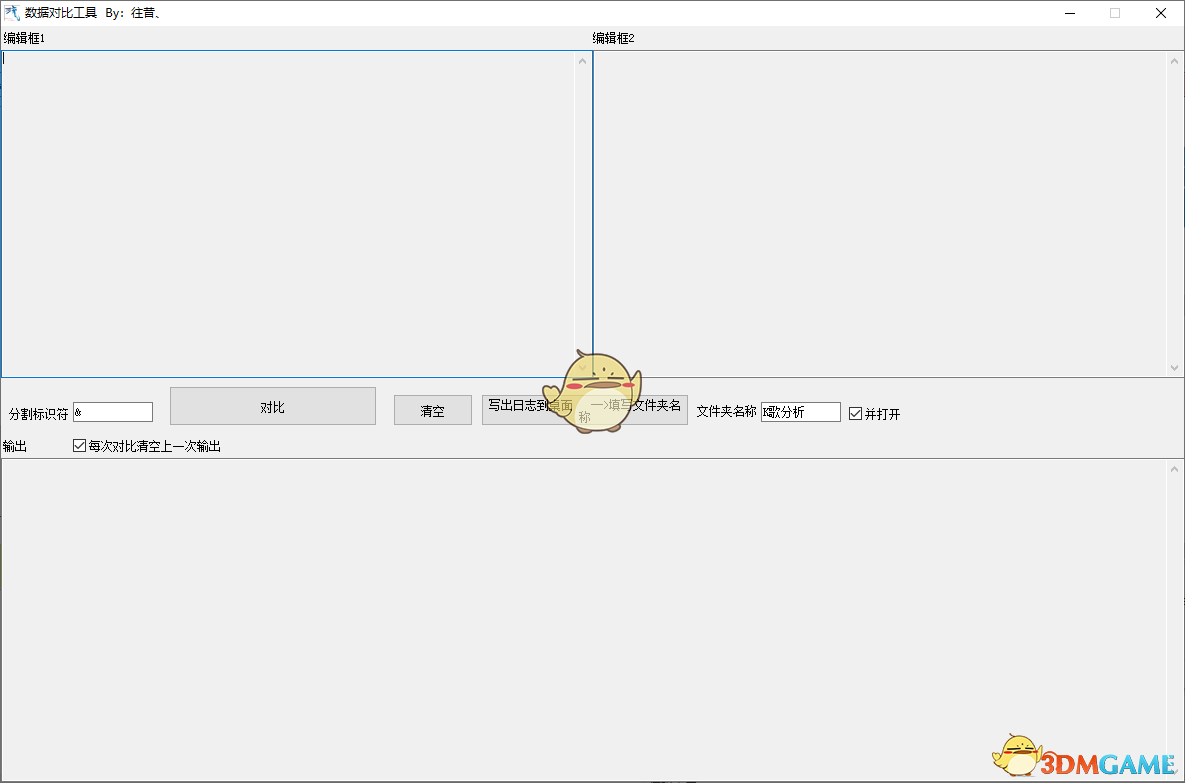Click the app icon in the title bar
Image resolution: width=1185 pixels, height=783 pixels.
pos(10,13)
